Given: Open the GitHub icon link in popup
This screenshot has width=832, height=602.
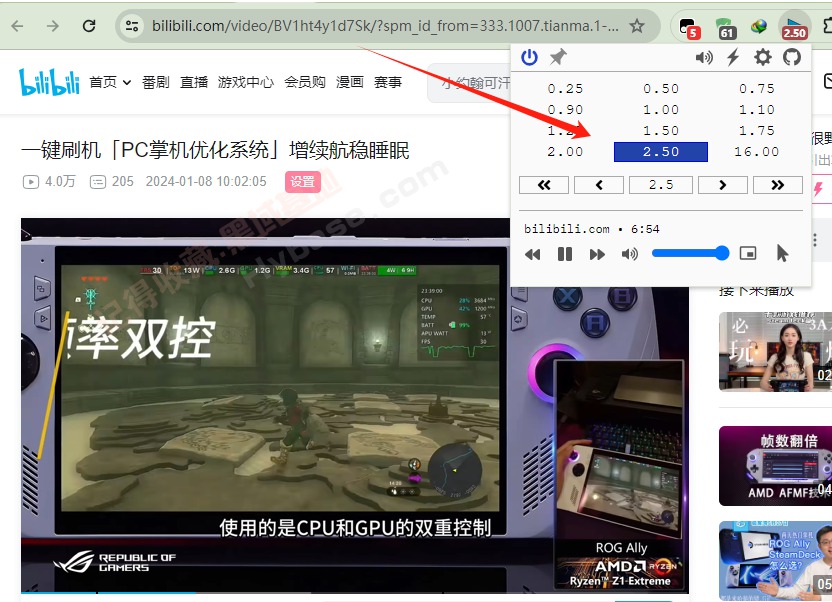Looking at the screenshot, I should [x=792, y=57].
